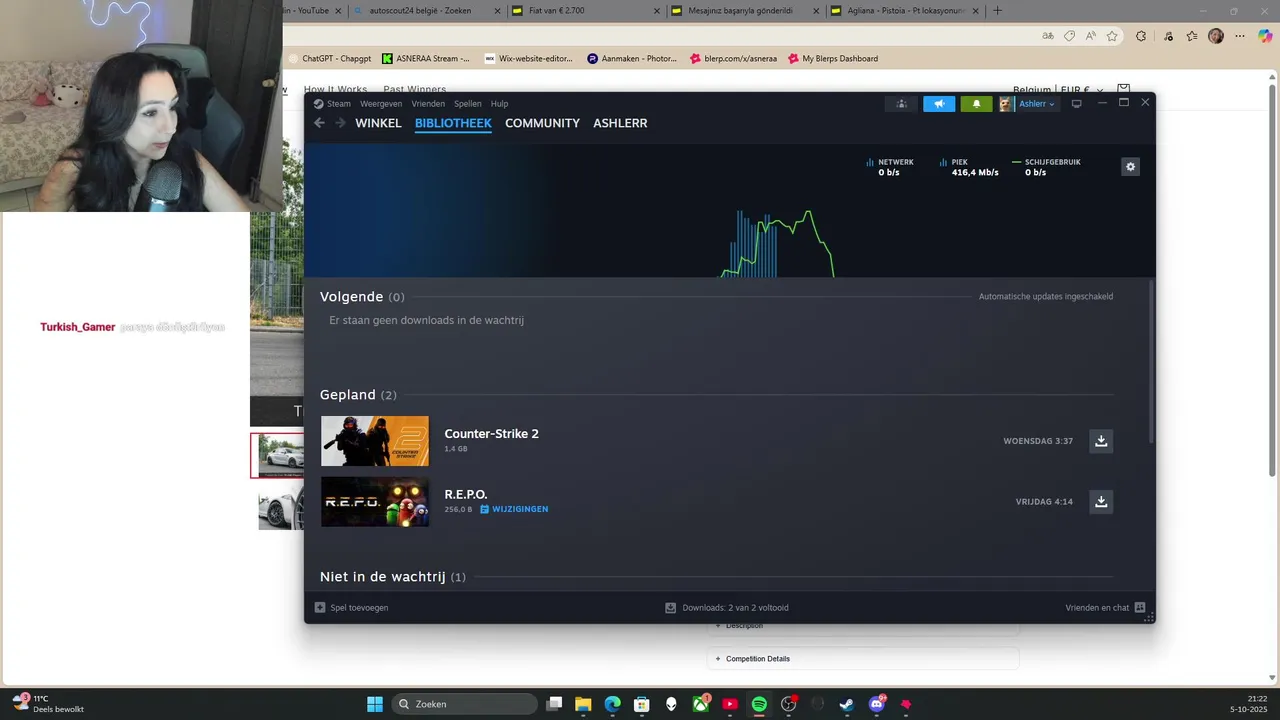The image size is (1280, 720).
Task: Add page to browser favorites star
Action: (x=1112, y=36)
